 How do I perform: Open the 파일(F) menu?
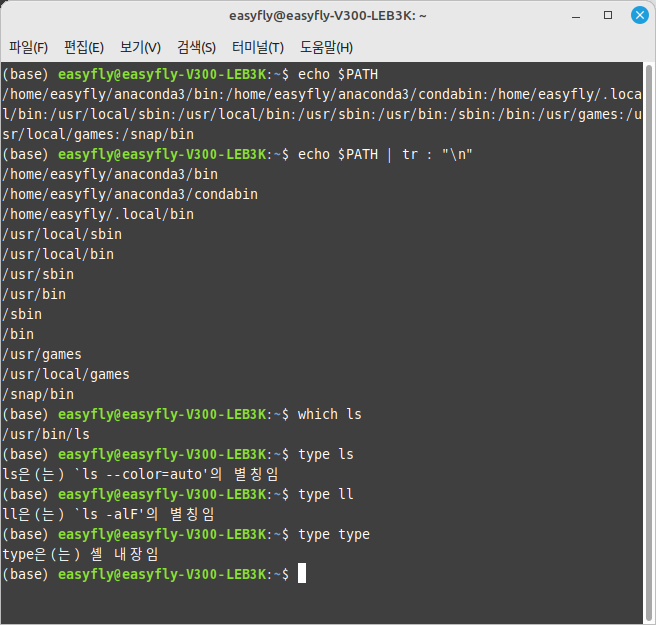pos(28,47)
